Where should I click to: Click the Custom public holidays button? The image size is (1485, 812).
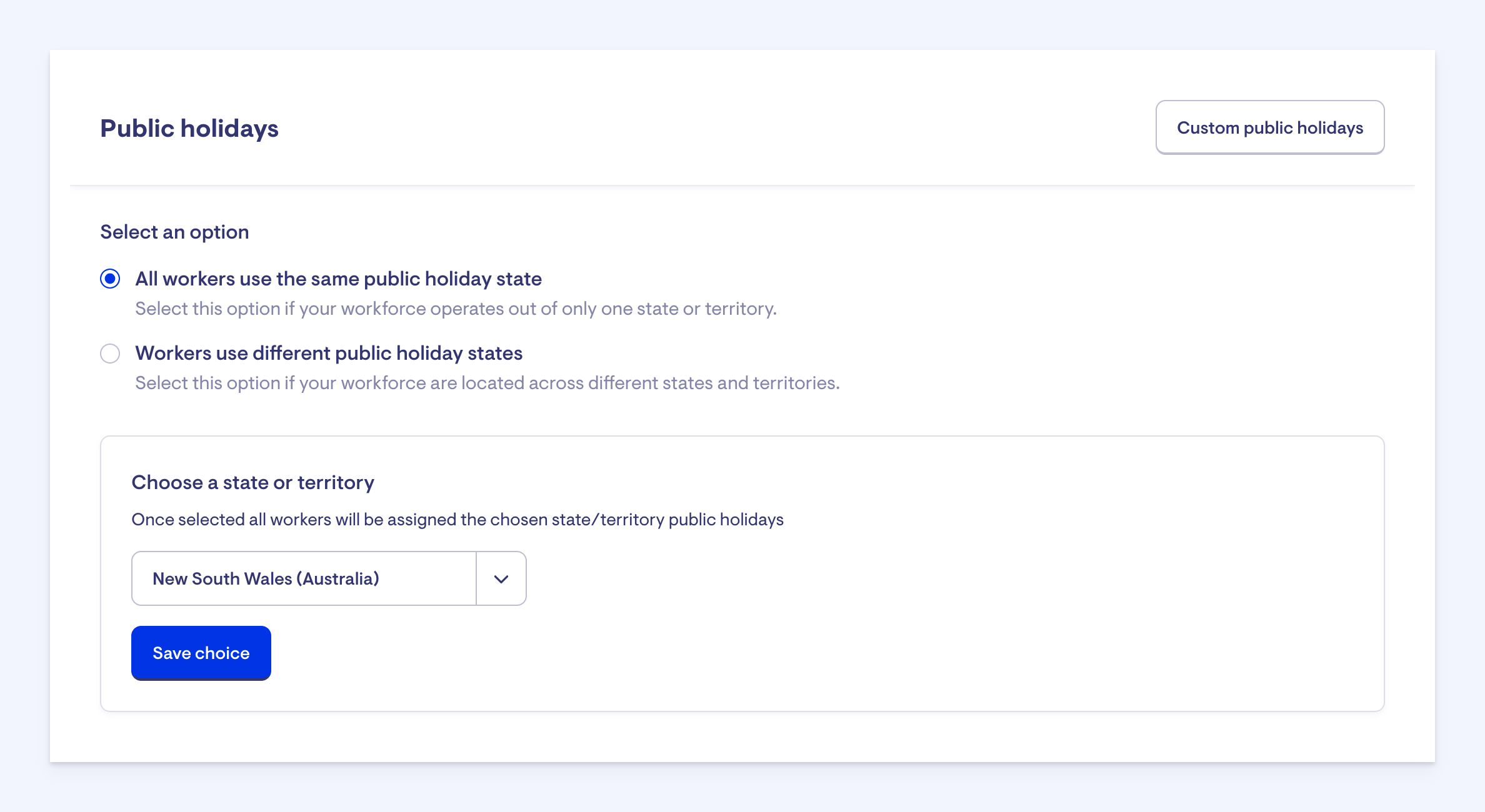[1269, 127]
